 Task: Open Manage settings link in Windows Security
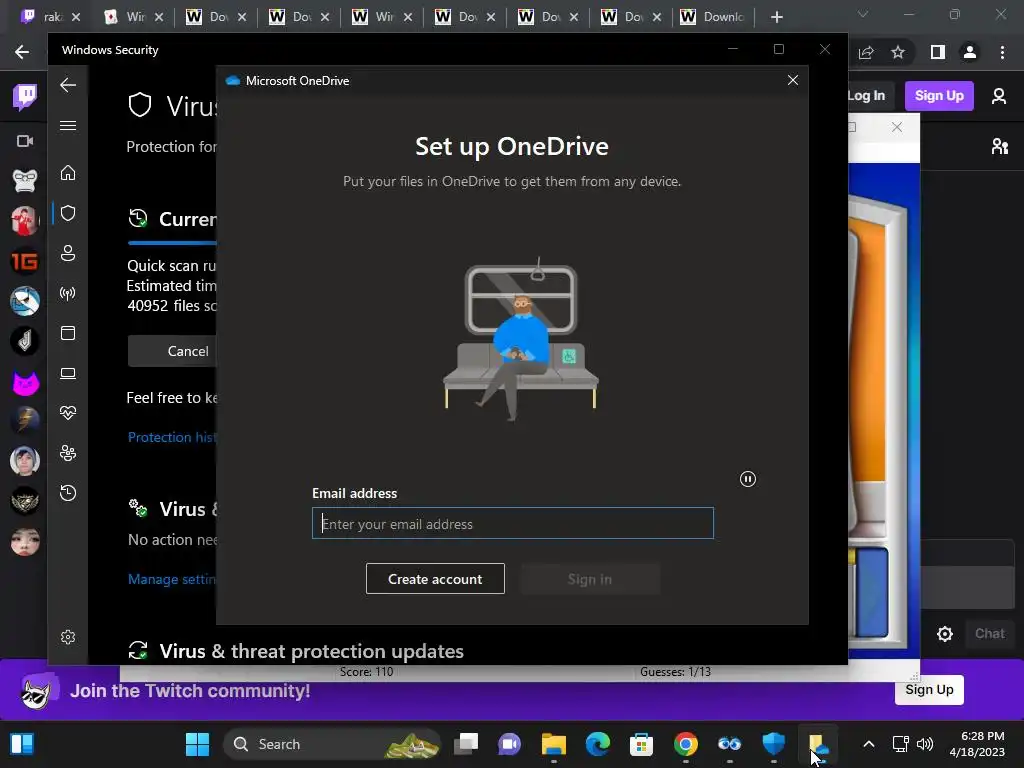point(172,579)
